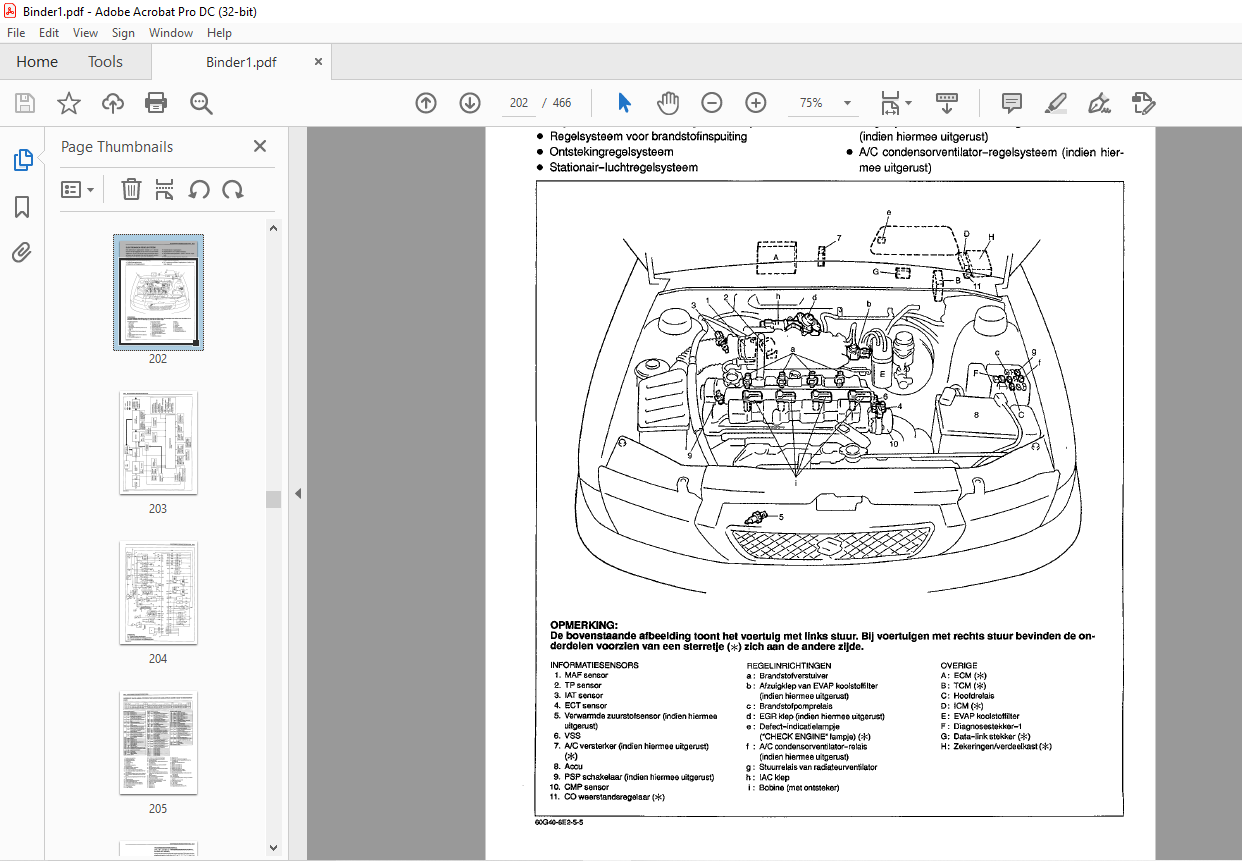This screenshot has width=1242, height=861.
Task: Add a sticky note comment
Action: coord(1011,103)
